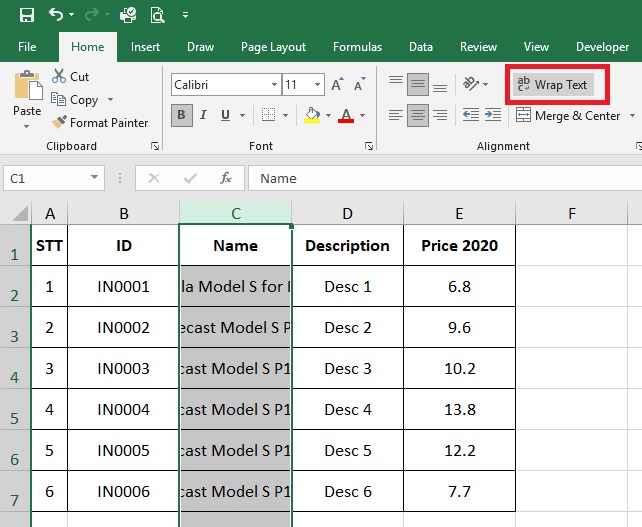Viewport: 642px width, 527px height.
Task: Open the text Orientation options
Action: 475,84
